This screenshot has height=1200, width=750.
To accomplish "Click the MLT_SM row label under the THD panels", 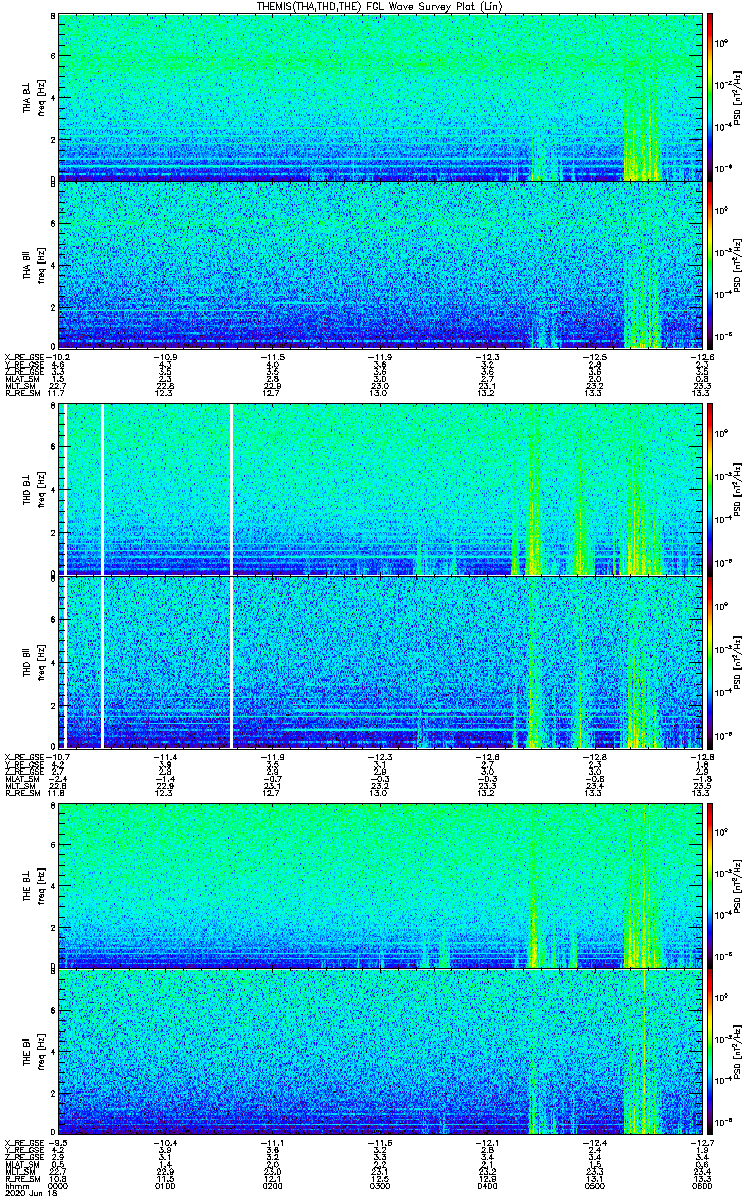I will (18, 786).
